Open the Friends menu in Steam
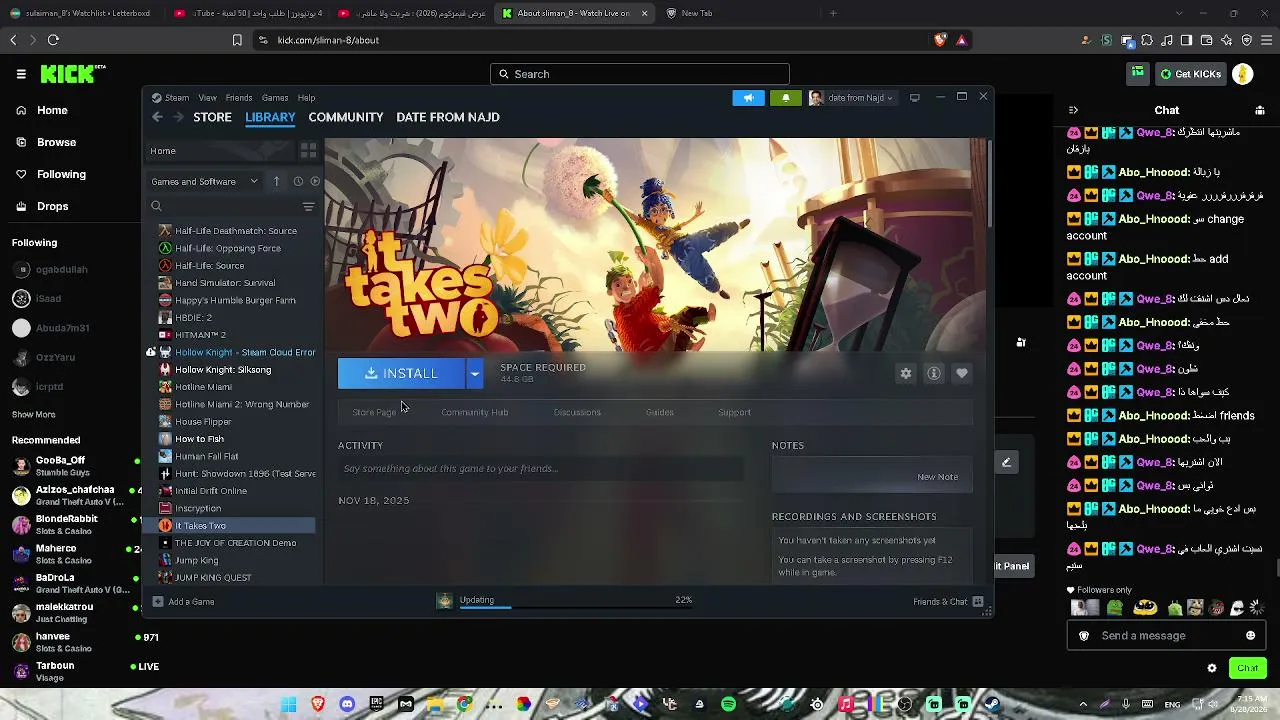The height and width of the screenshot is (720, 1280). pyautogui.click(x=239, y=98)
